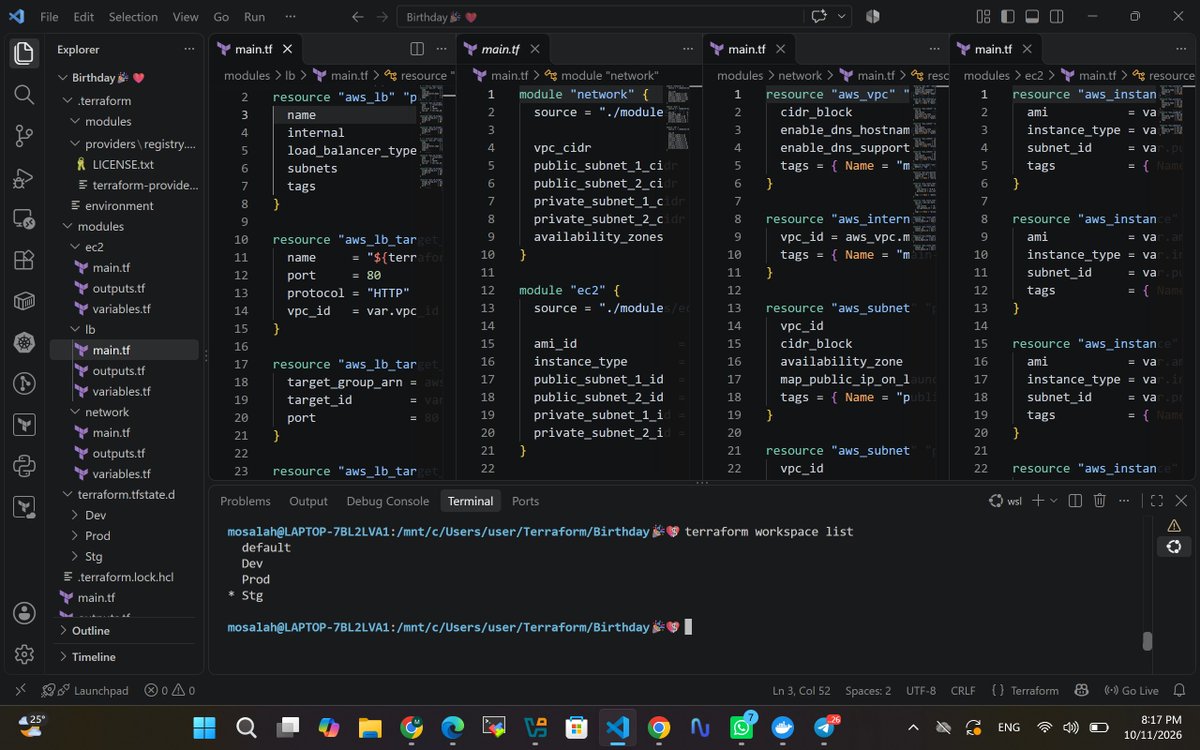This screenshot has width=1200, height=750.
Task: Open the Extensions view
Action: click(x=24, y=260)
